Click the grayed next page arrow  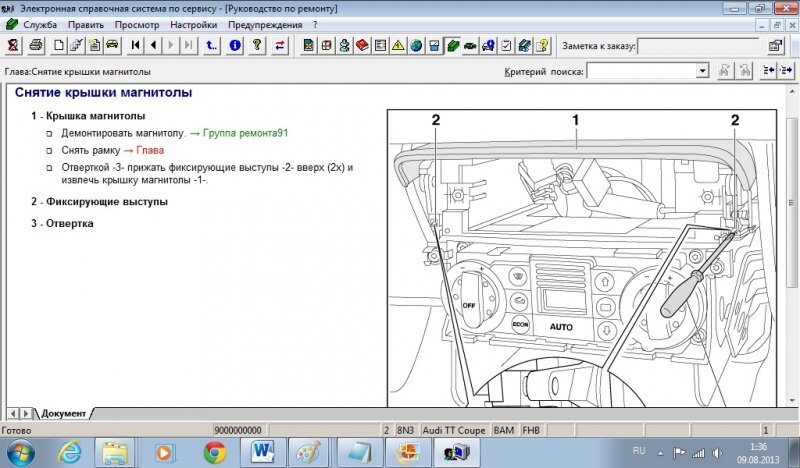click(171, 45)
